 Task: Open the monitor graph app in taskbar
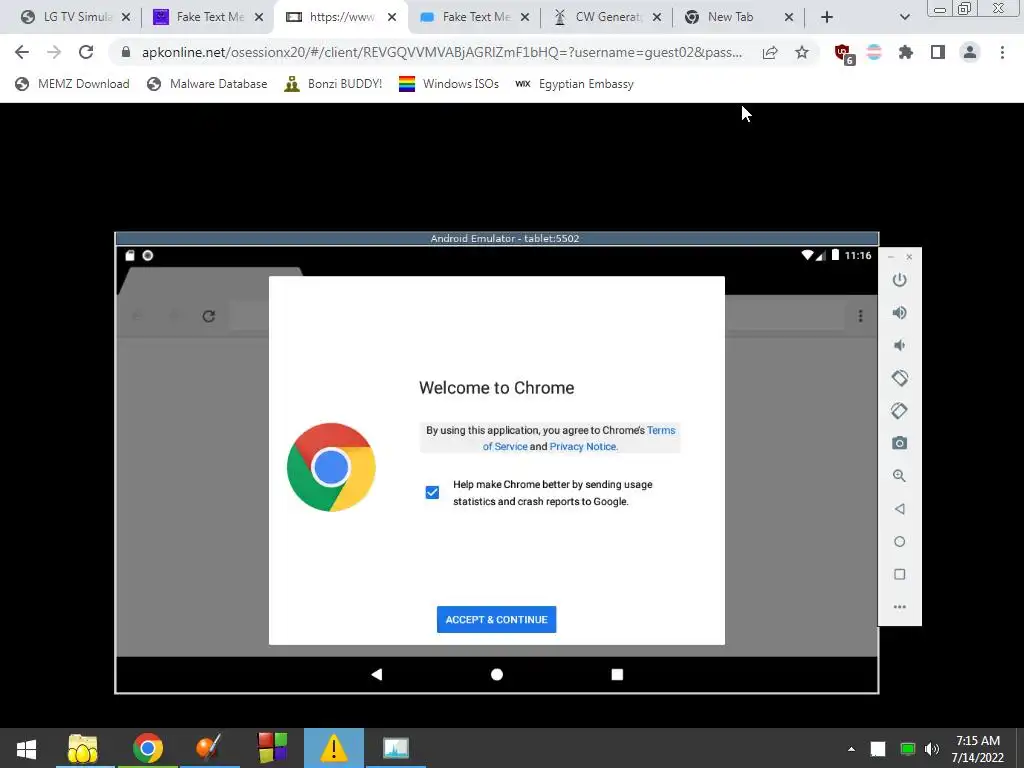coord(396,748)
